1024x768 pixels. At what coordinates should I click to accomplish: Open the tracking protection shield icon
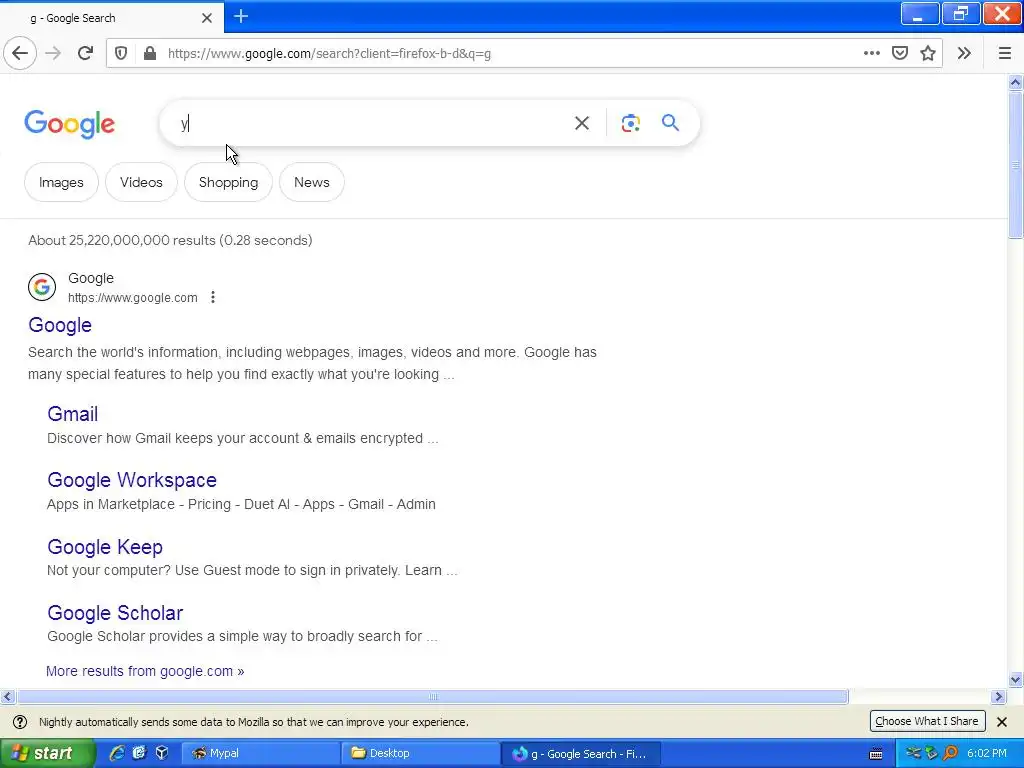pyautogui.click(x=121, y=53)
